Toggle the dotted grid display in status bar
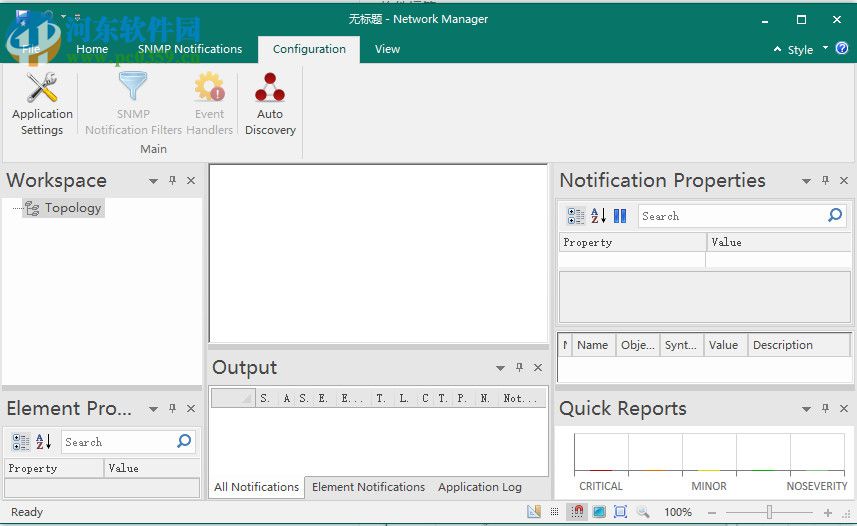 555,512
